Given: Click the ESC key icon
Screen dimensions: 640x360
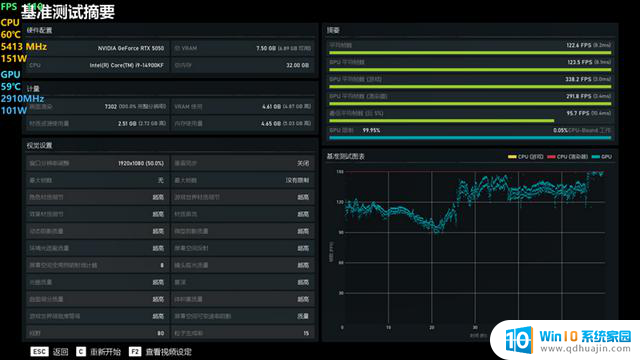Looking at the screenshot, I should 39,351.
